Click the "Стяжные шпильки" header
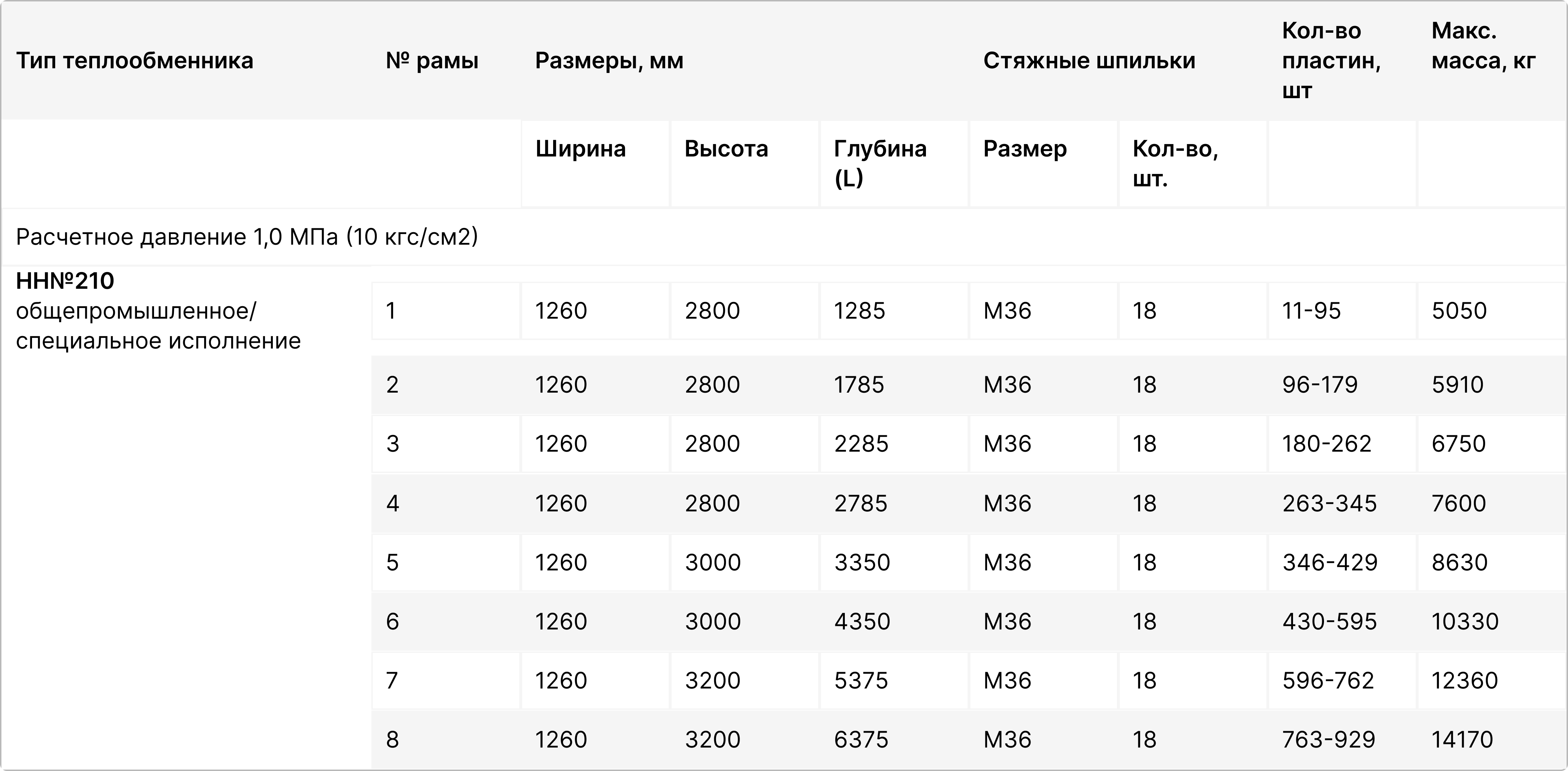Image resolution: width=1568 pixels, height=771 pixels. point(1089,61)
